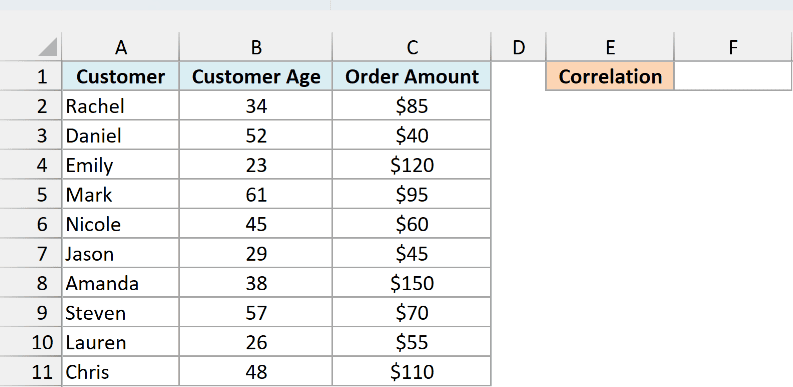Image resolution: width=793 pixels, height=387 pixels.
Task: Select the cell containing Mark
Action: (120, 194)
